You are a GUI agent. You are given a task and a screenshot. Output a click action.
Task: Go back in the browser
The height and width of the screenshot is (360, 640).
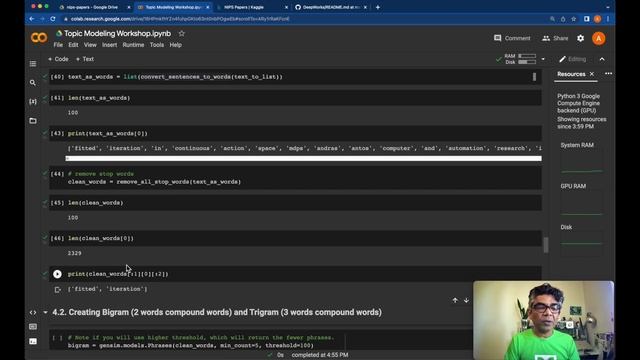(32, 19)
